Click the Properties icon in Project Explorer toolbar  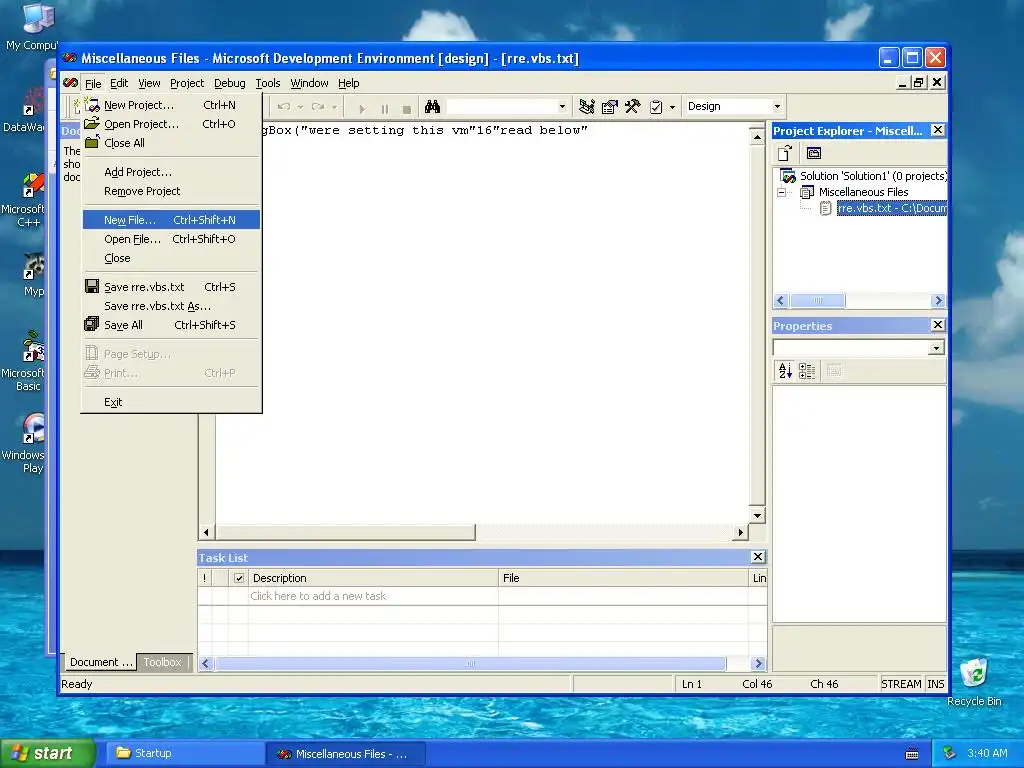coord(814,153)
